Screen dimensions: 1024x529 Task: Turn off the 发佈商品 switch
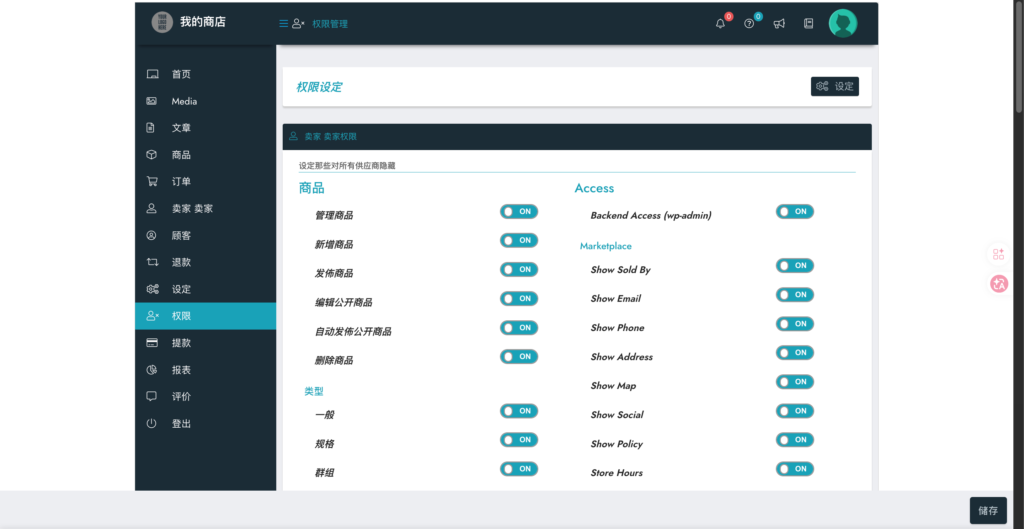519,269
